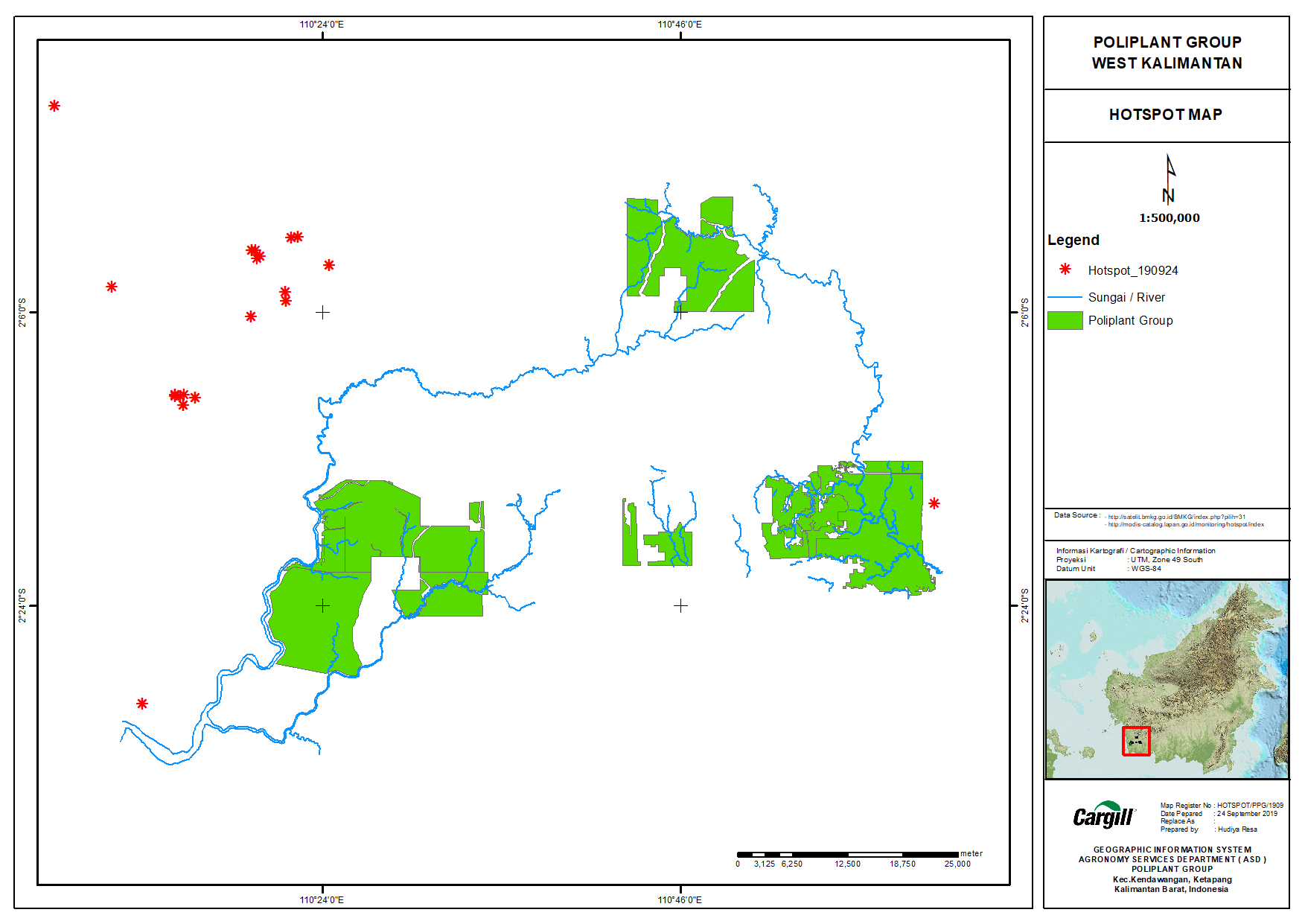The width and height of the screenshot is (1305, 924).
Task: Open the Borneo inset overview map
Action: point(1167,679)
